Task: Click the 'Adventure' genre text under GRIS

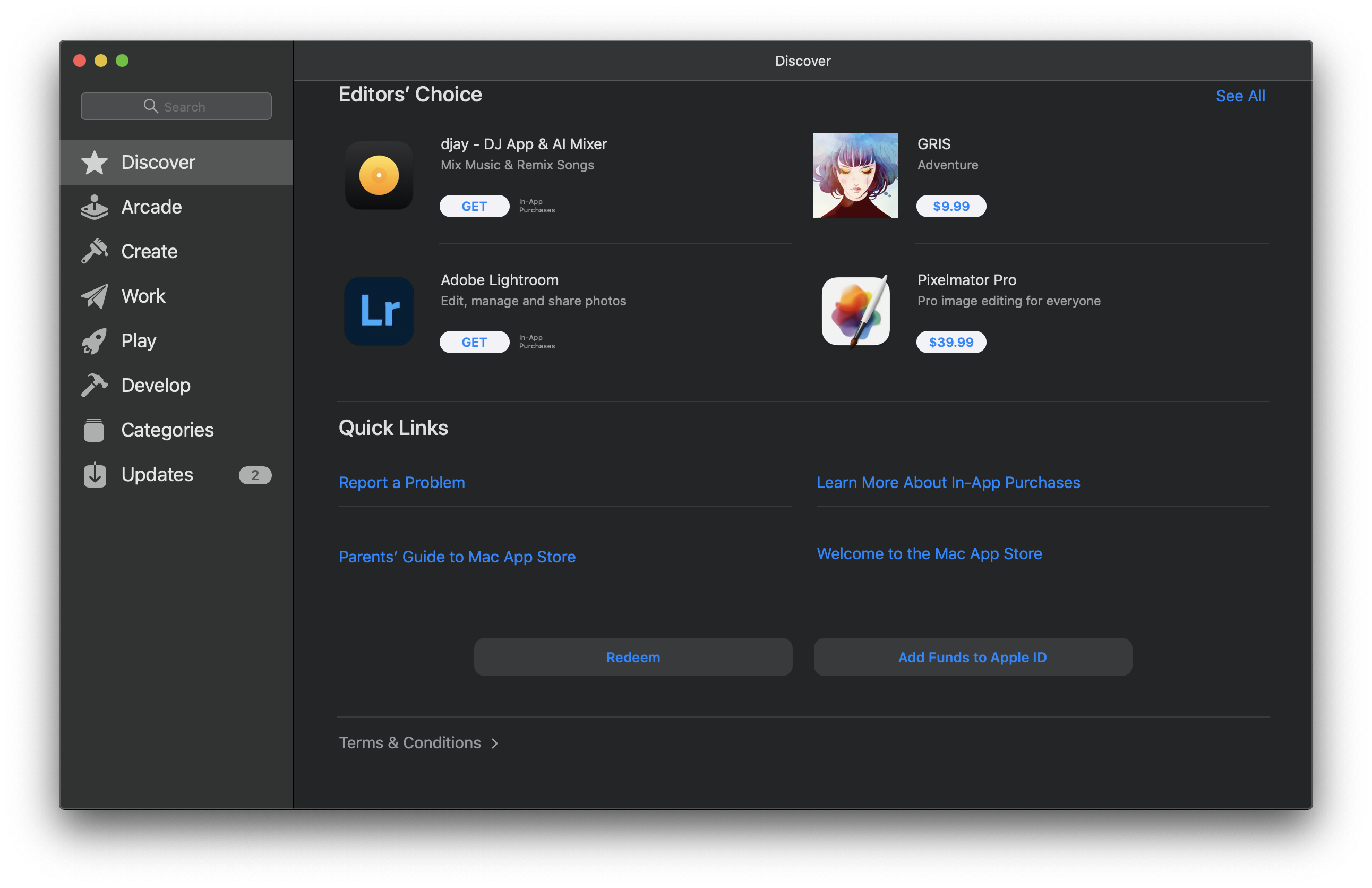Action: point(948,165)
